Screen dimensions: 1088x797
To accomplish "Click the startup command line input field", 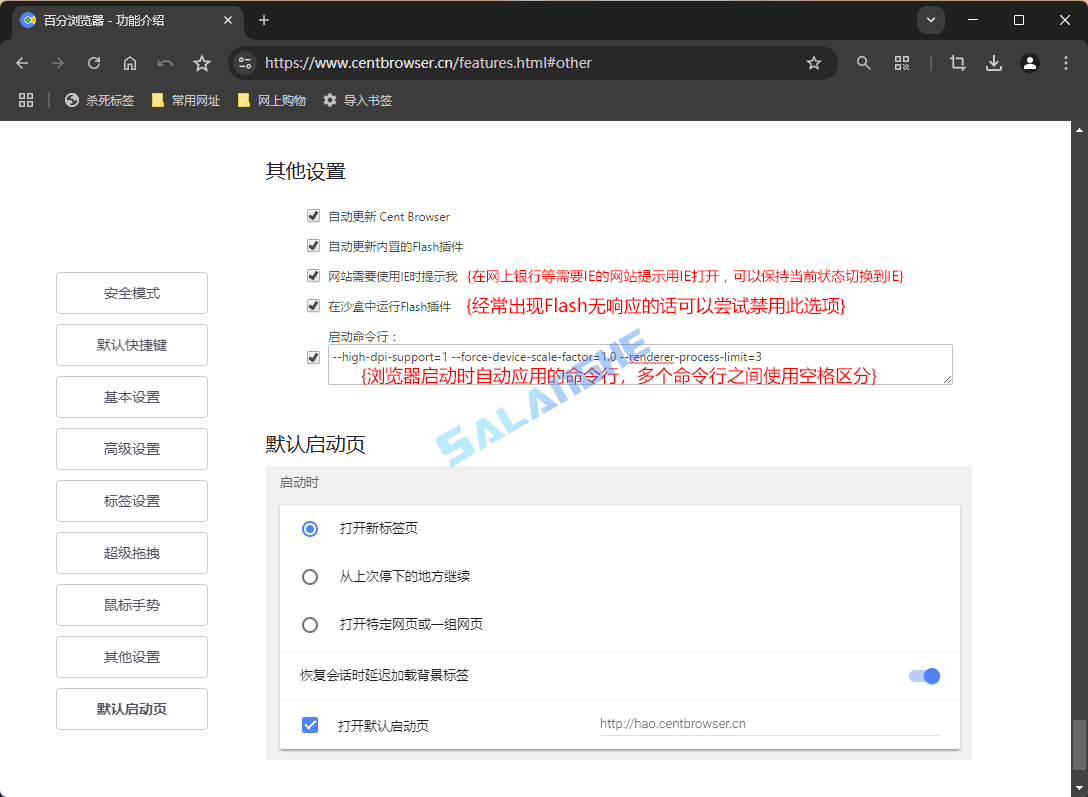I will [639, 364].
